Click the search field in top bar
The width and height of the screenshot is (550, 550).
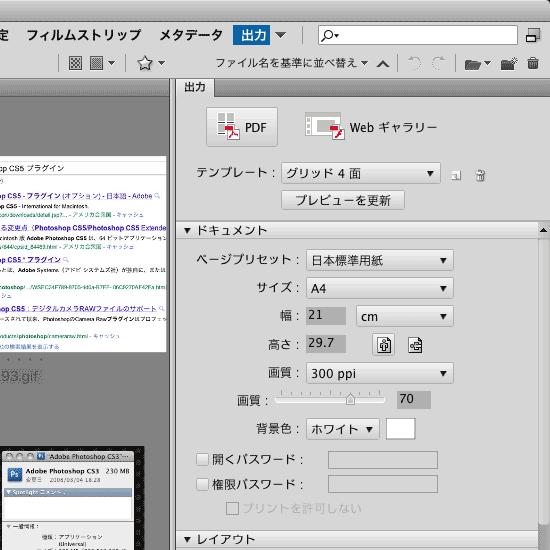[x=418, y=35]
